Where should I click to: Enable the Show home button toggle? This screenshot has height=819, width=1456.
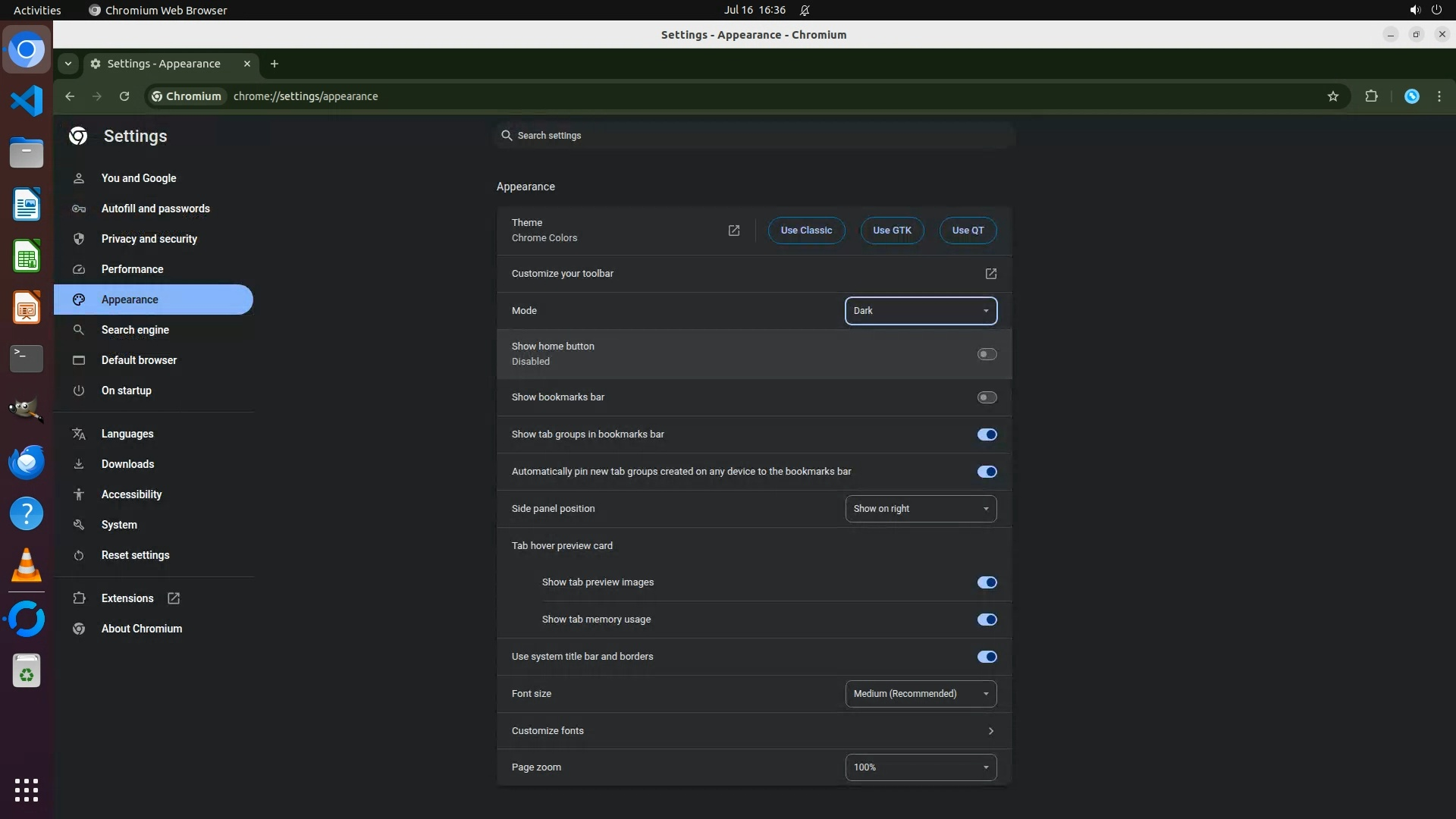coord(987,354)
